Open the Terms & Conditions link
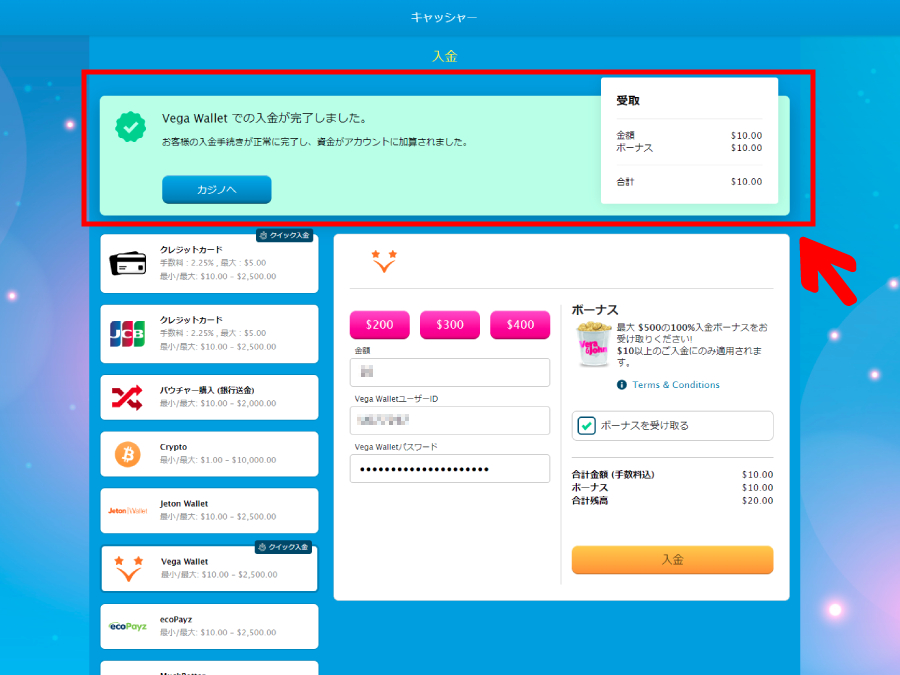Image resolution: width=900 pixels, height=675 pixels. click(676, 385)
